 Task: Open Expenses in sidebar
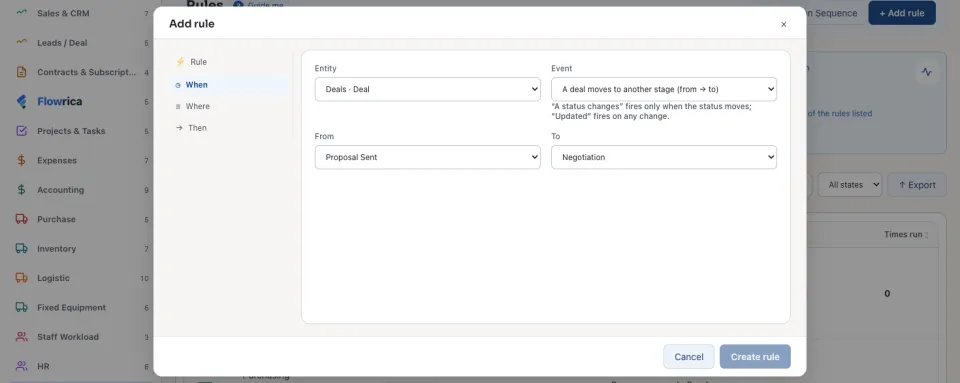(x=82, y=160)
